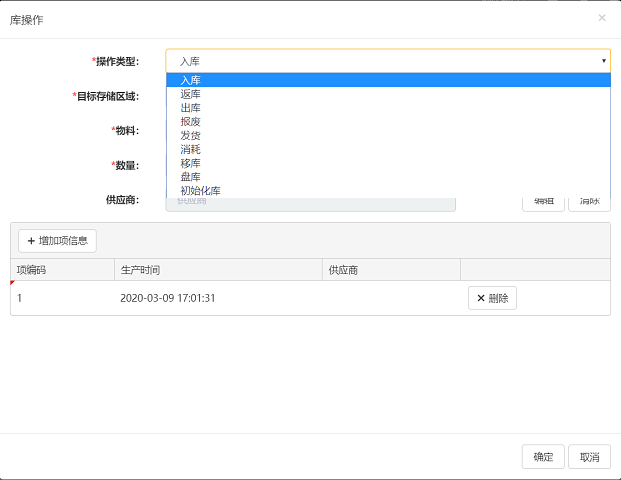The height and width of the screenshot is (480, 621).
Task: Click the 操作类型 dropdown arrow
Action: click(x=603, y=61)
